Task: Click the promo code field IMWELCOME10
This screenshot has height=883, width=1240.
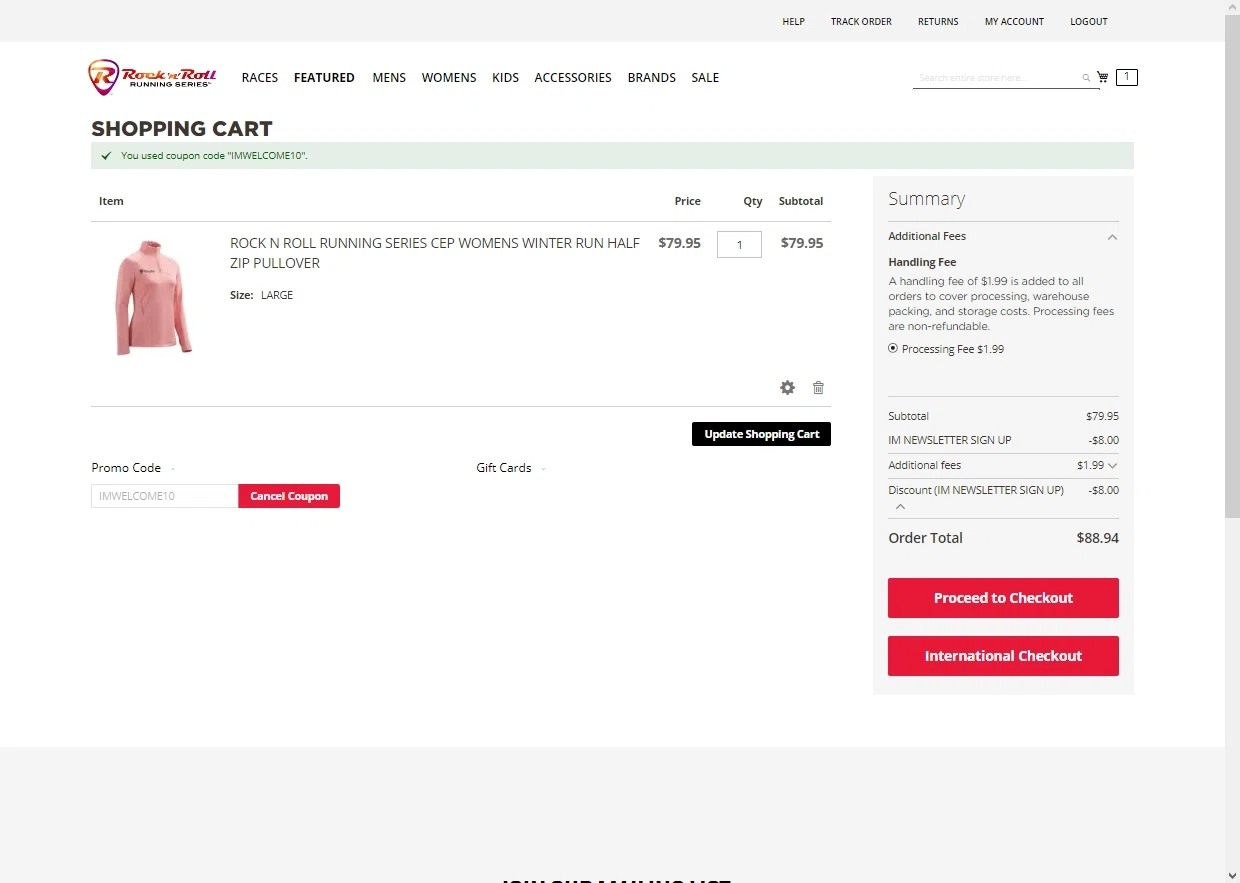Action: (164, 496)
